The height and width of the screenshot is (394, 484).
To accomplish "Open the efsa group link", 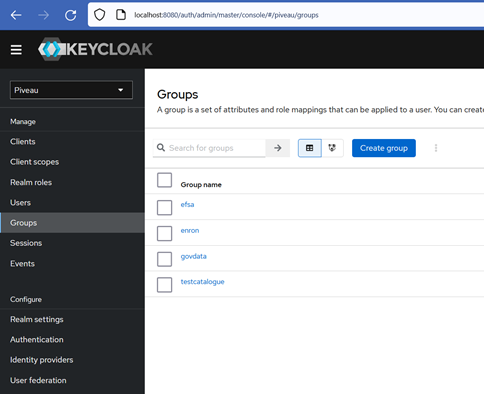I will pos(187,205).
